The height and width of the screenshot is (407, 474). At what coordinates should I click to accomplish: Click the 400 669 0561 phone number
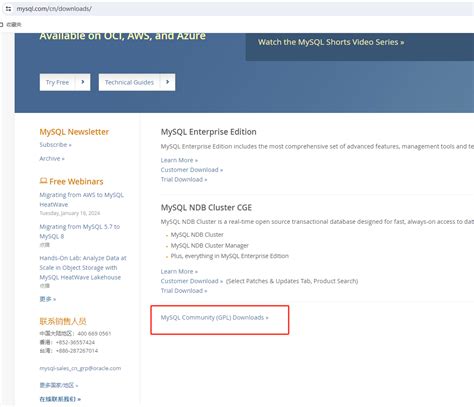(94, 334)
